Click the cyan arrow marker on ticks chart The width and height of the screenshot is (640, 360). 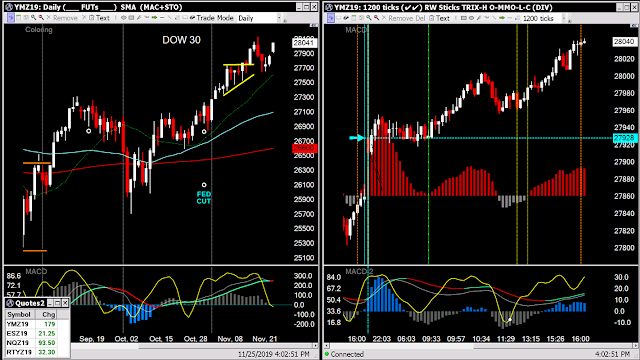357,138
